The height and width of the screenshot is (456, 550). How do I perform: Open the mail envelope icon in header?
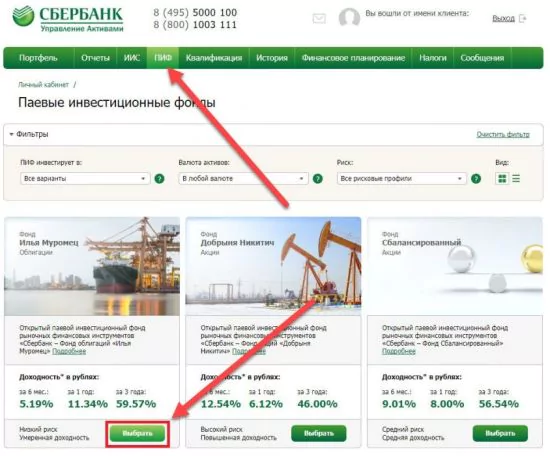pos(319,18)
